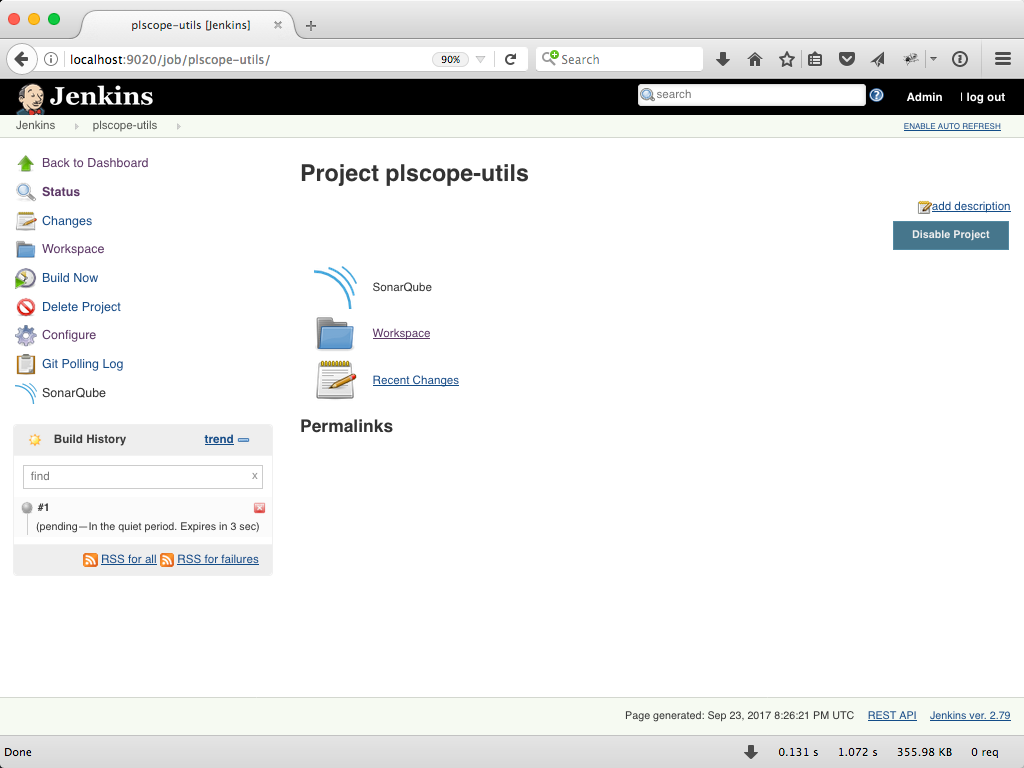The width and height of the screenshot is (1024, 768).
Task: Open Firefox downloads arrow icon in toolbar
Action: tap(722, 59)
